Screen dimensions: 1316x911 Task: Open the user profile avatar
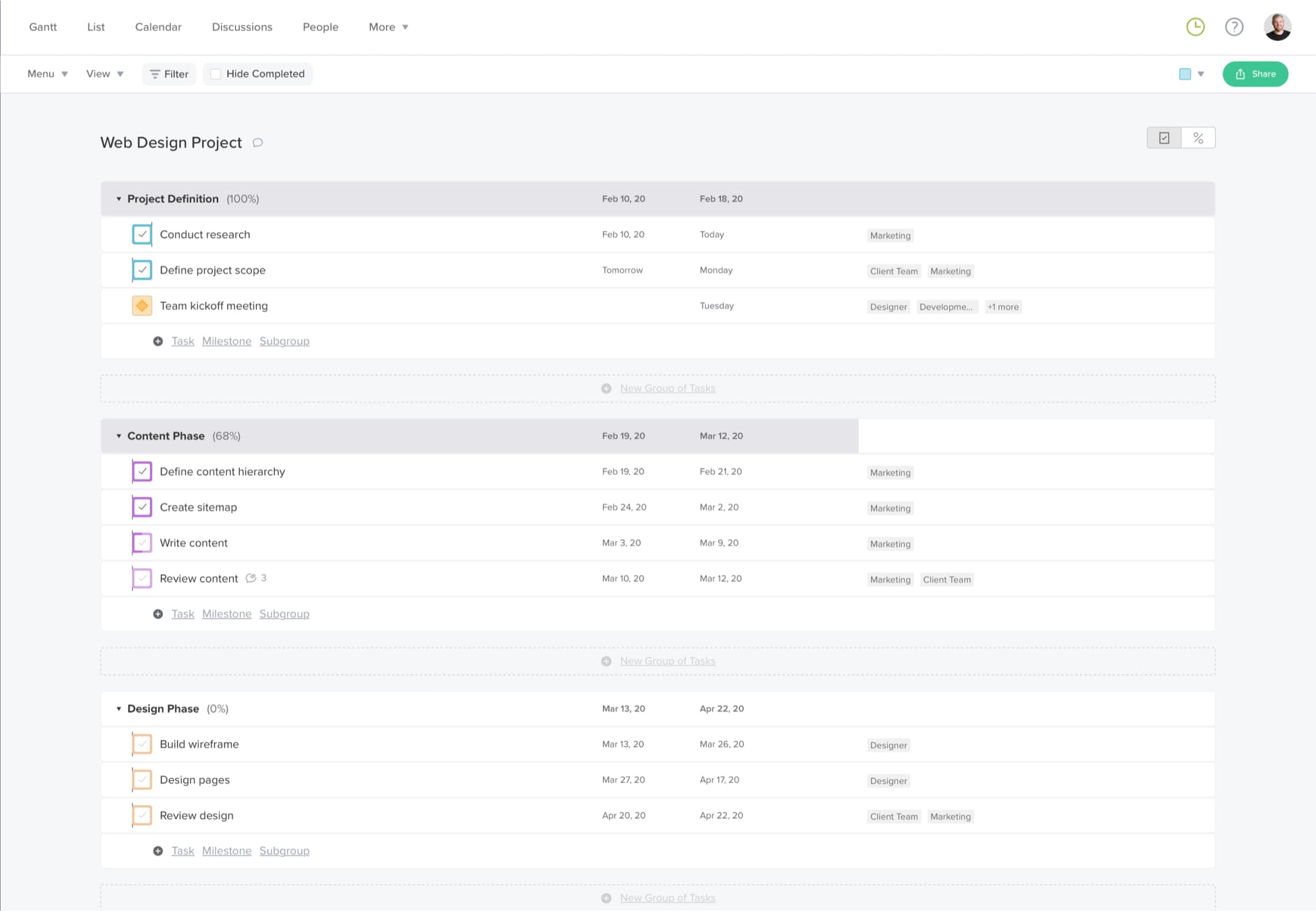tap(1277, 27)
